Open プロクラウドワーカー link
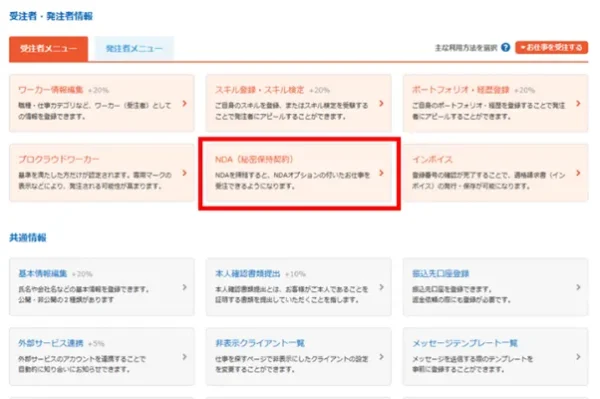 59,159
